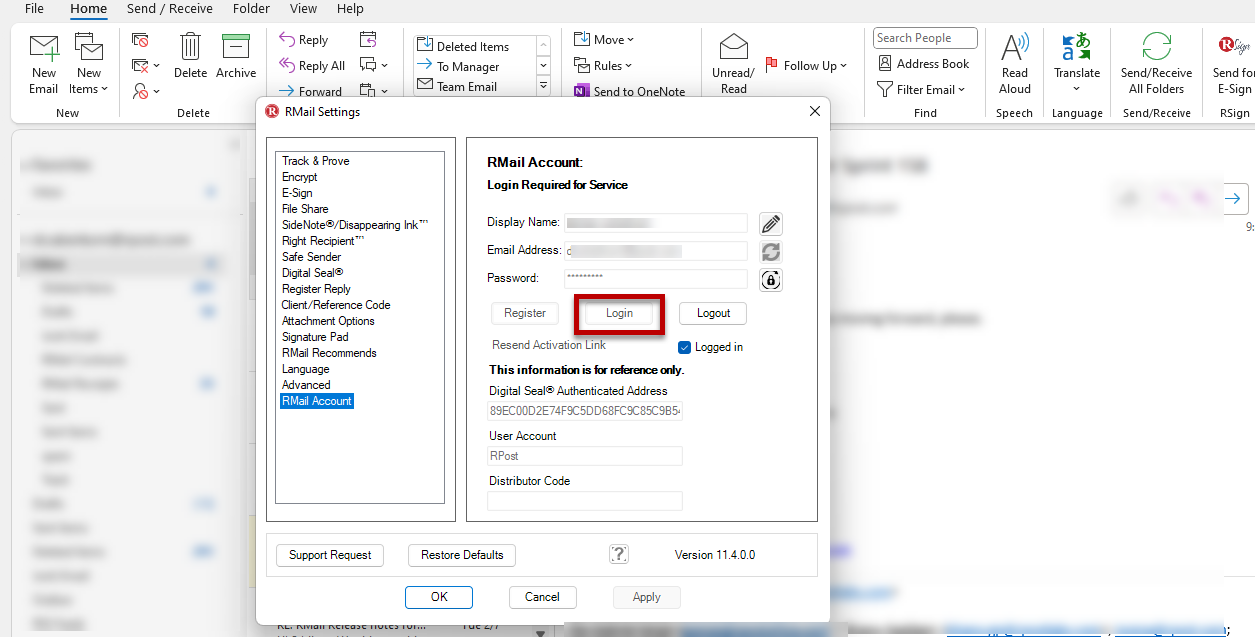The image size is (1255, 637).
Task: Select Track & Prove in settings list
Action: click(316, 161)
